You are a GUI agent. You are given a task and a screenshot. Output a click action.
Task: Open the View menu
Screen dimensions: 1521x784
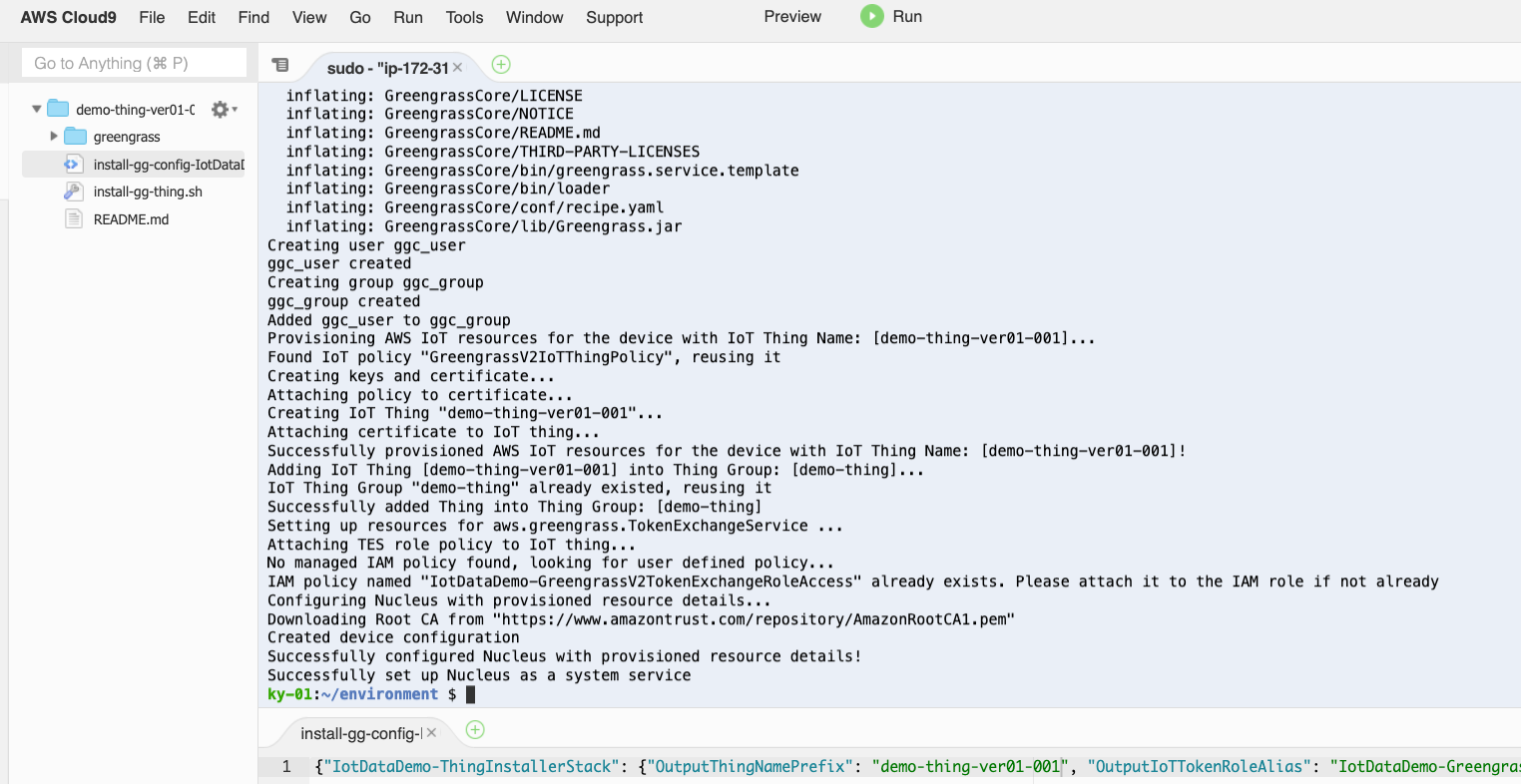pyautogui.click(x=309, y=17)
